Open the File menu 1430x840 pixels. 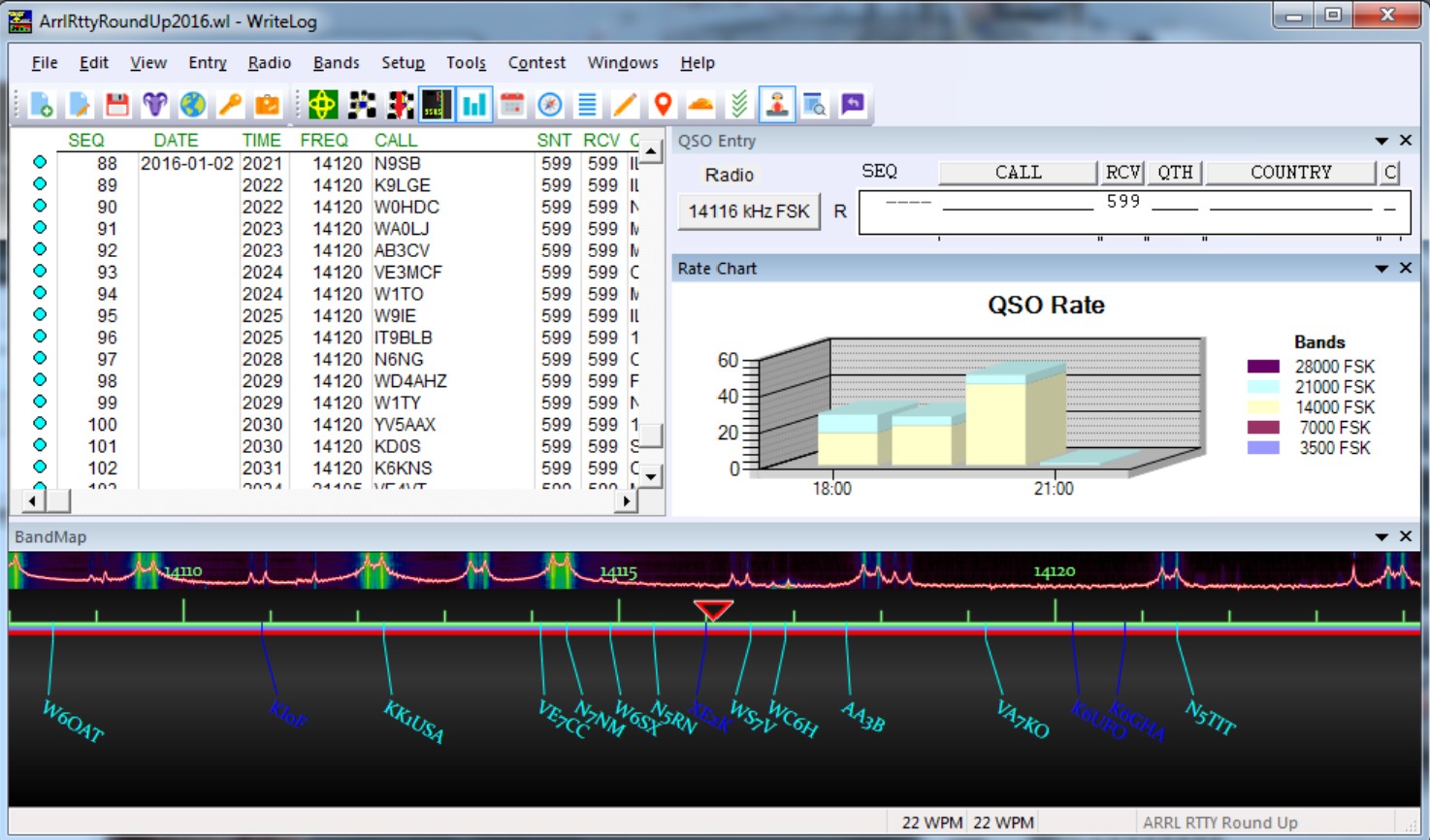45,63
